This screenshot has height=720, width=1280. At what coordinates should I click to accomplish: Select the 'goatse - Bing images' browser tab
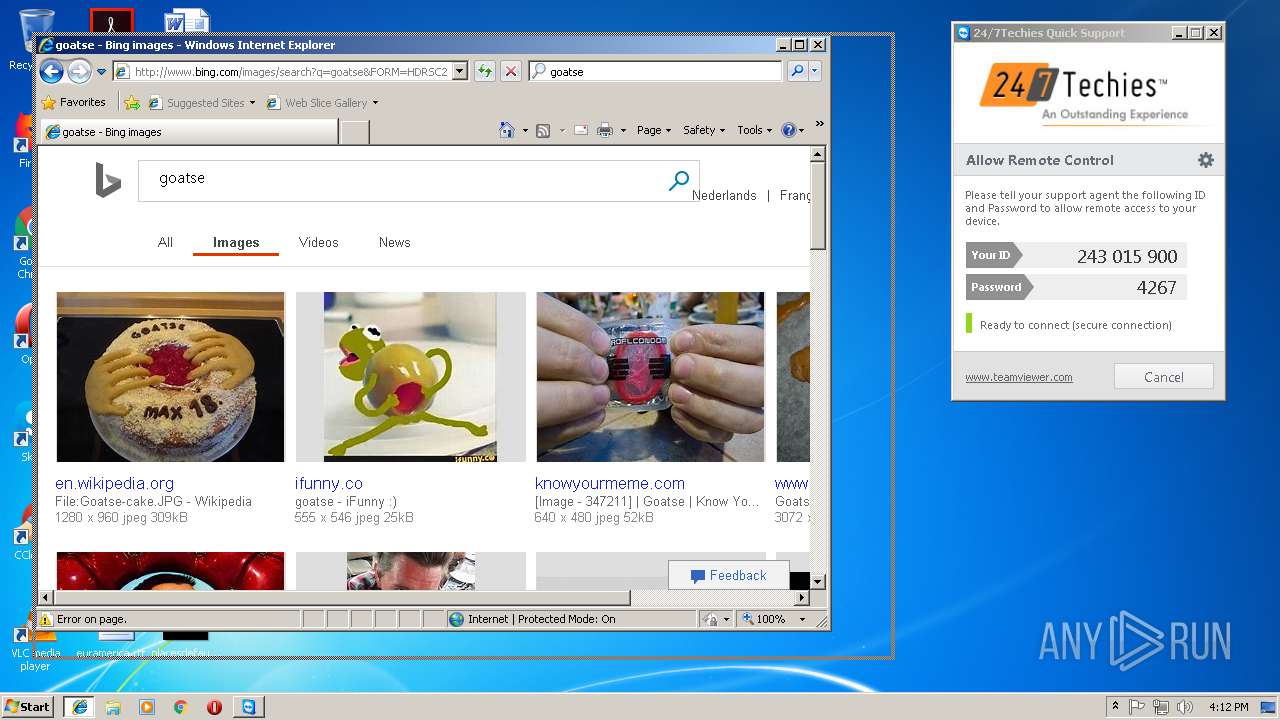pos(188,131)
